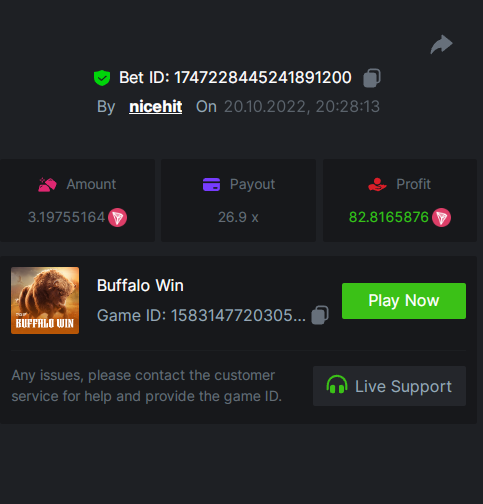Click the truncated Game ID text
This screenshot has height=504, width=483.
coord(201,315)
